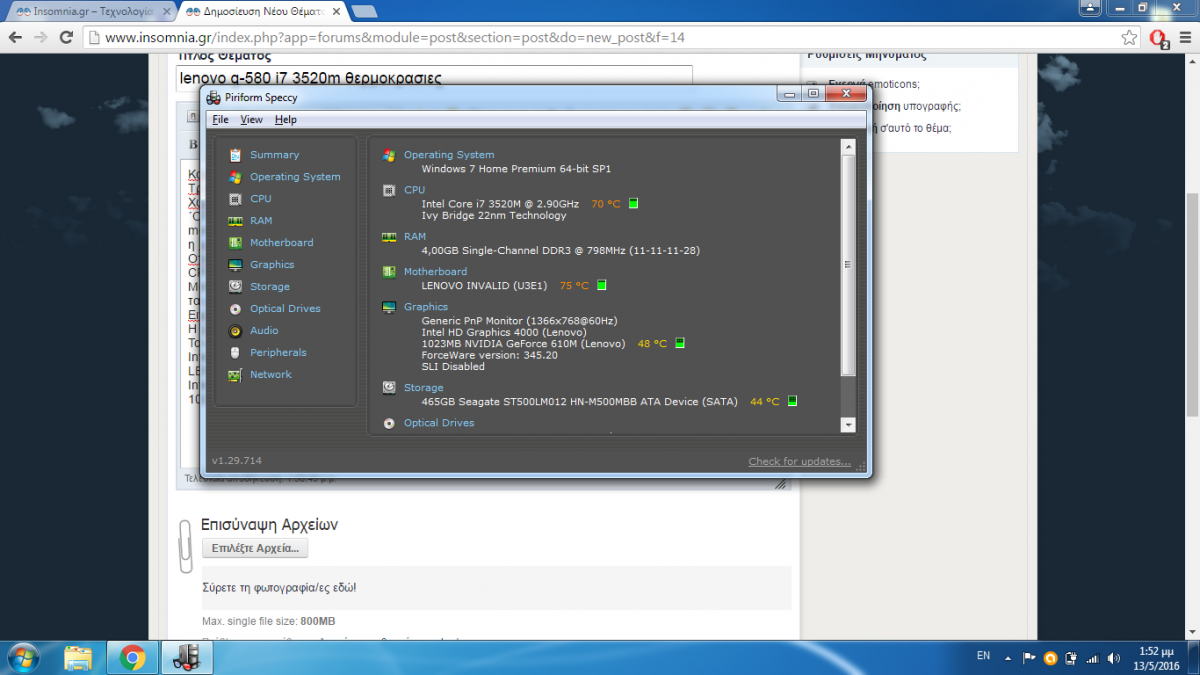Image resolution: width=1200 pixels, height=675 pixels.
Task: Select the Operating System sidebar icon
Action: (235, 177)
